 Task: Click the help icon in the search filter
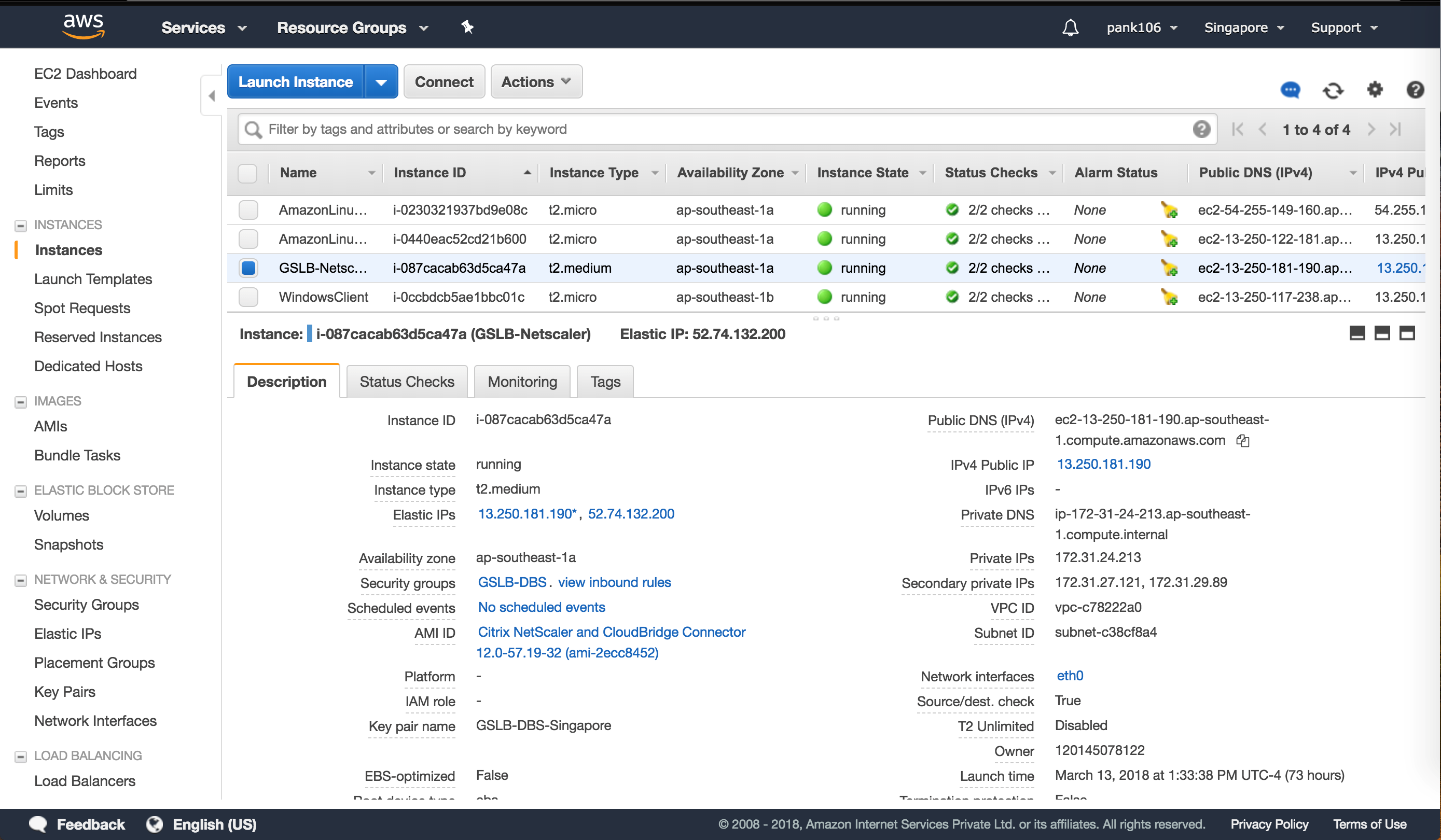1201,129
